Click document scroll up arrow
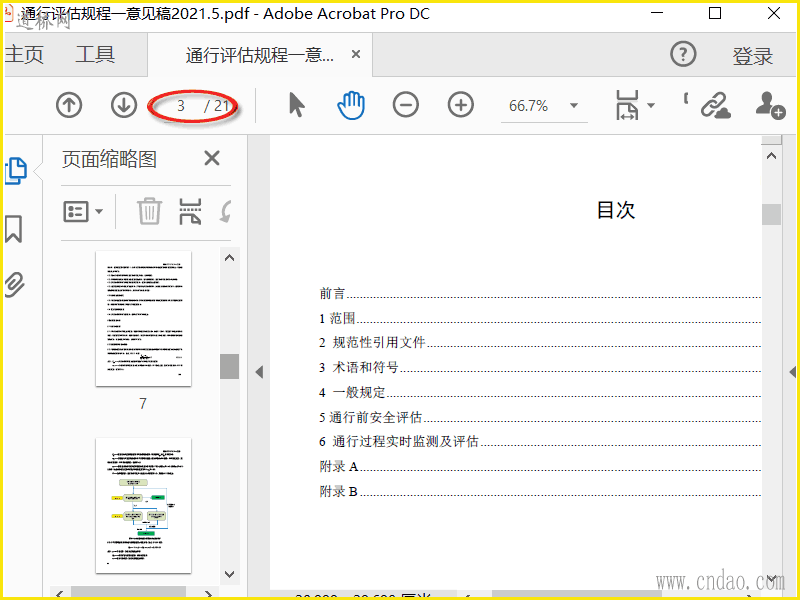Screen dimensions: 800x600 (771, 156)
